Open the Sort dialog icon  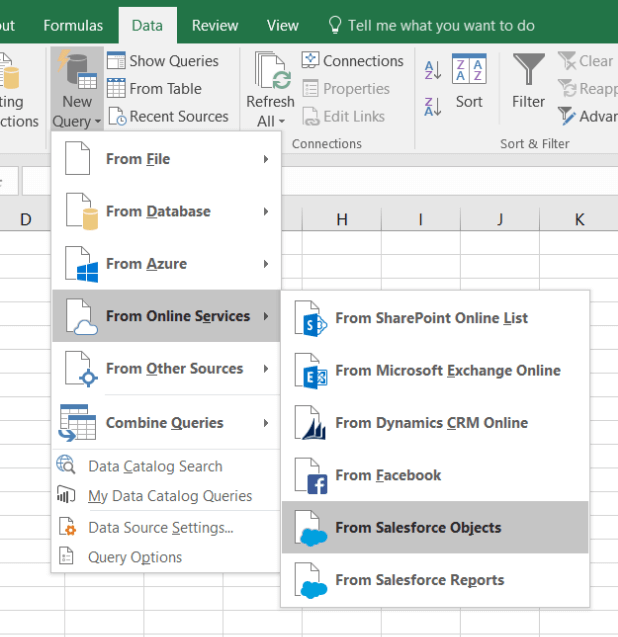pos(469,69)
